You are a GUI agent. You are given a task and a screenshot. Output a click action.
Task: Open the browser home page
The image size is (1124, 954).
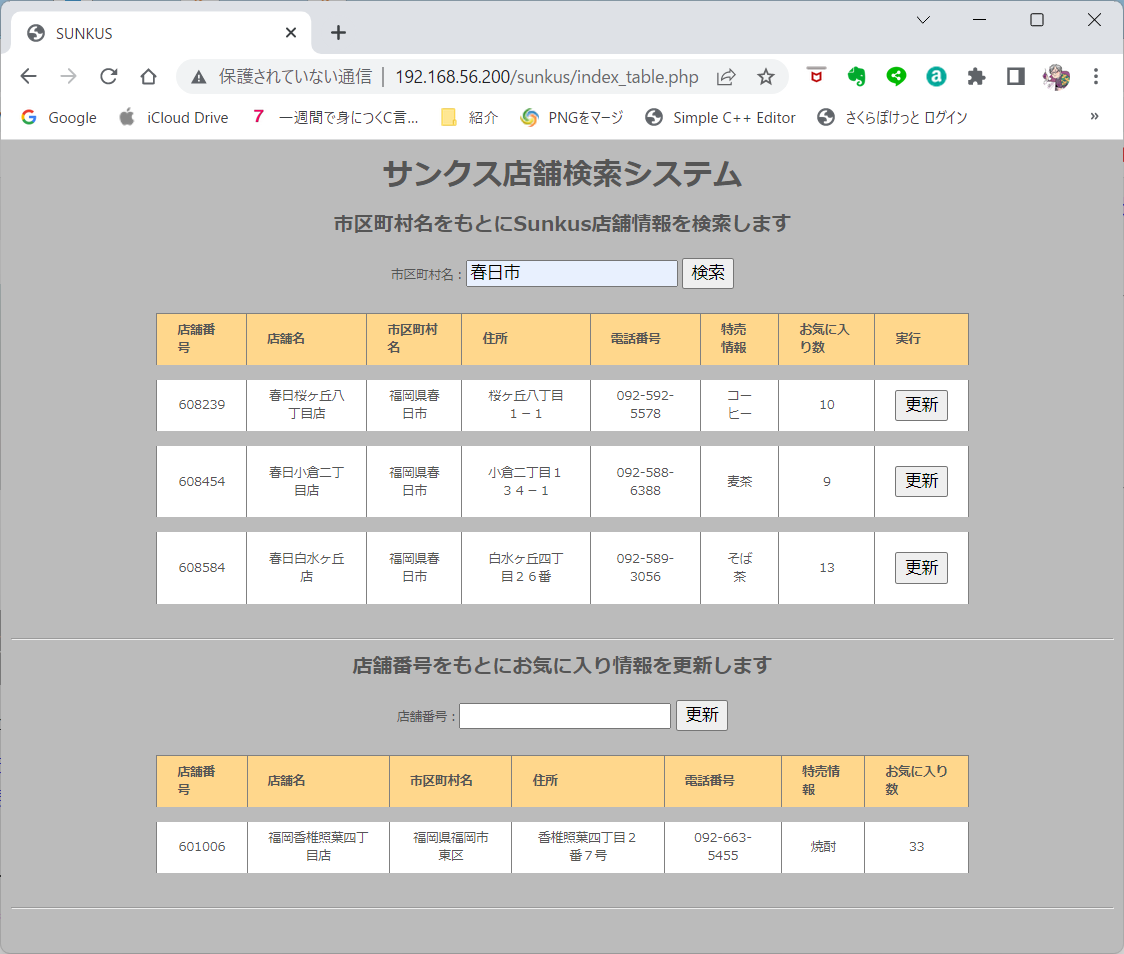pos(148,76)
